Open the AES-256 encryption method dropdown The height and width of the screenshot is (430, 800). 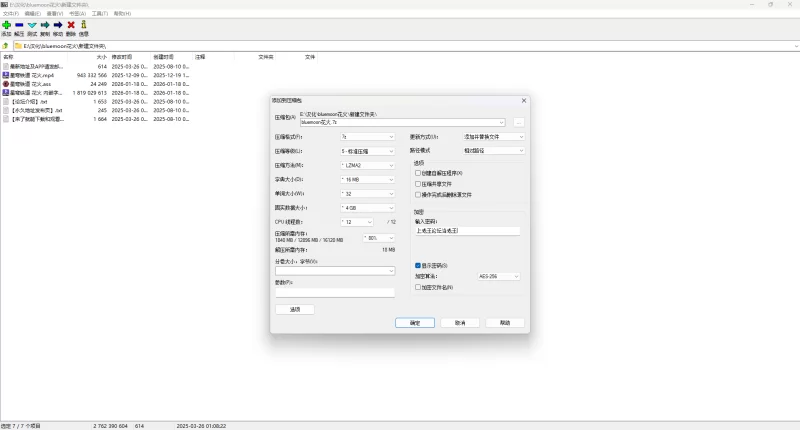pyautogui.click(x=498, y=276)
